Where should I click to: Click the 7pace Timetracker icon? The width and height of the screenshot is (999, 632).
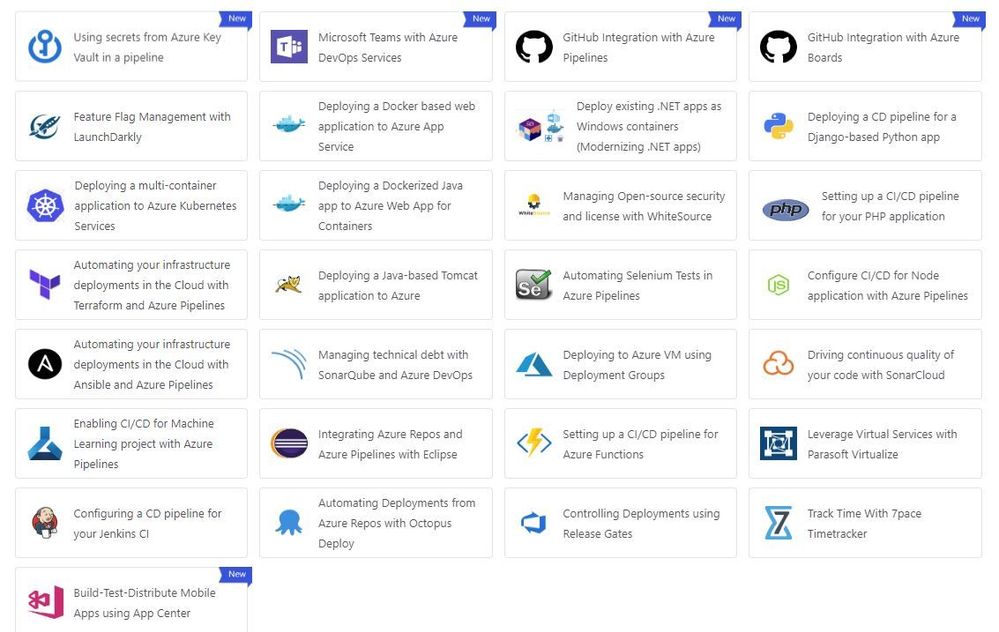click(x=778, y=522)
